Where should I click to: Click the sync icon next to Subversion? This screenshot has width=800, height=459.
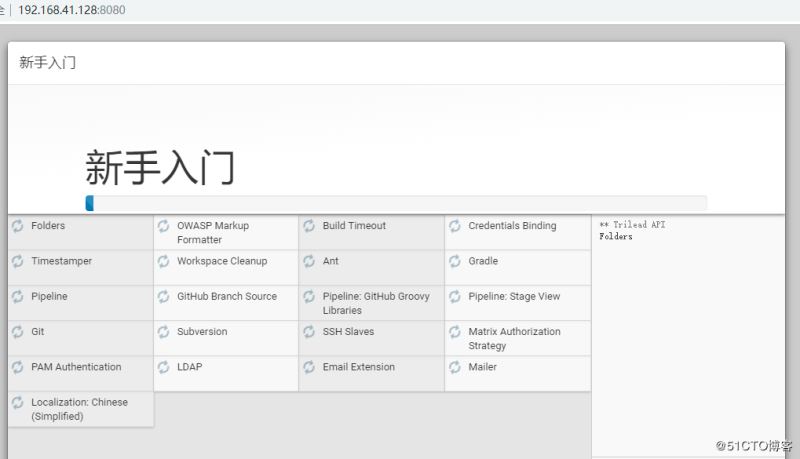click(x=164, y=332)
